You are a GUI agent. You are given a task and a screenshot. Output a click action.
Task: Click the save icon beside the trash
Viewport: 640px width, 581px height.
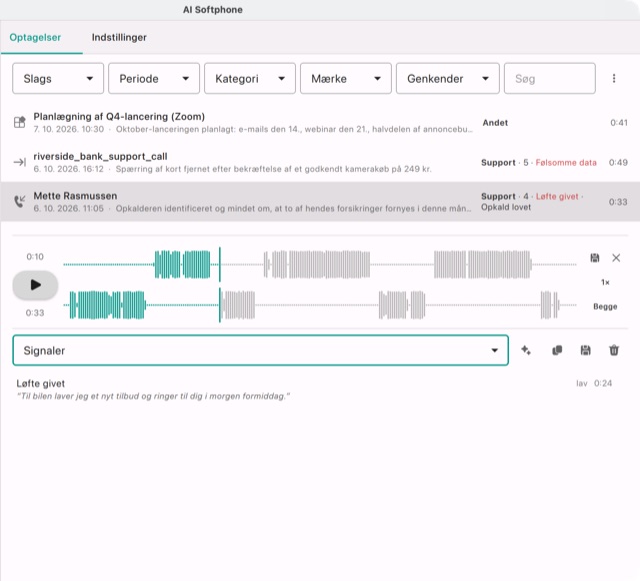pyautogui.click(x=585, y=350)
